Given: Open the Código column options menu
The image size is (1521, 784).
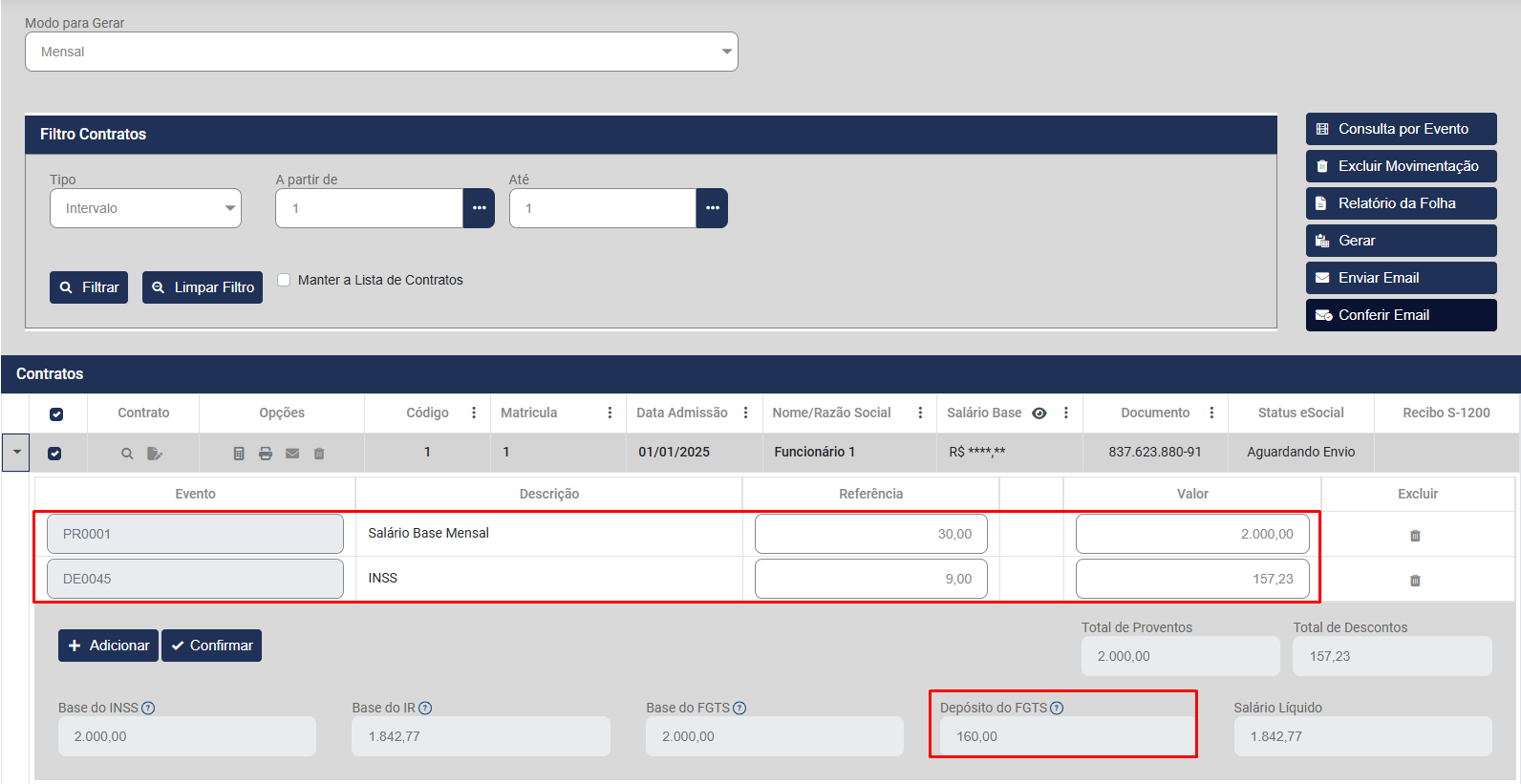Looking at the screenshot, I should (x=474, y=413).
